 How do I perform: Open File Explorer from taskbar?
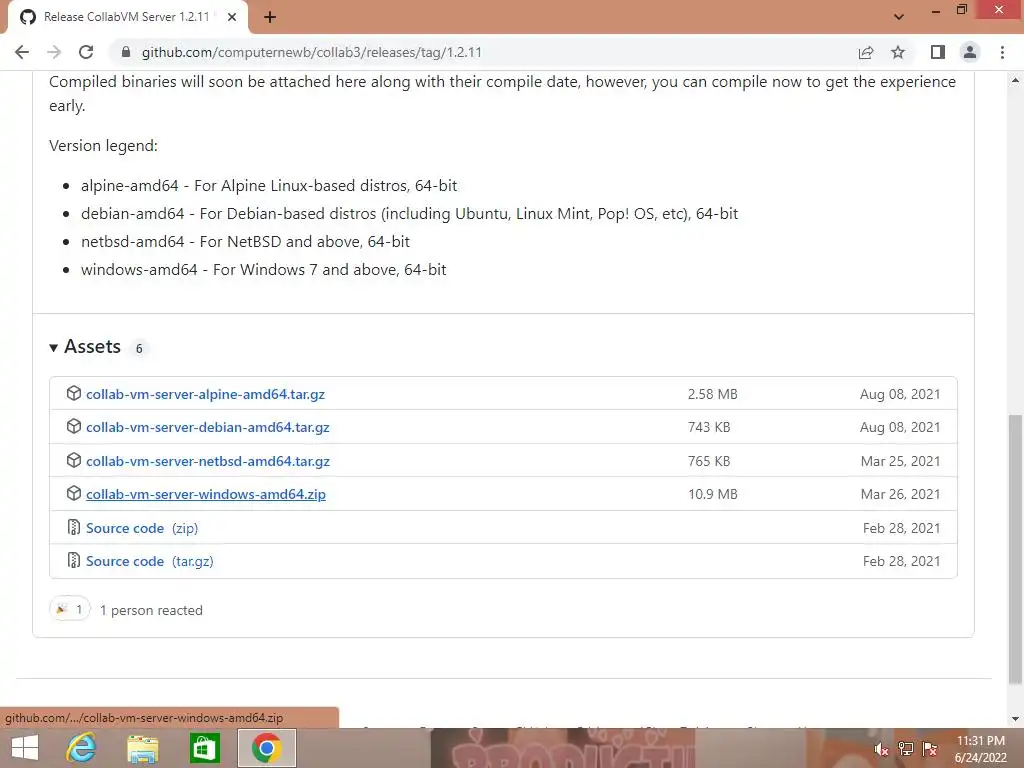tap(142, 748)
